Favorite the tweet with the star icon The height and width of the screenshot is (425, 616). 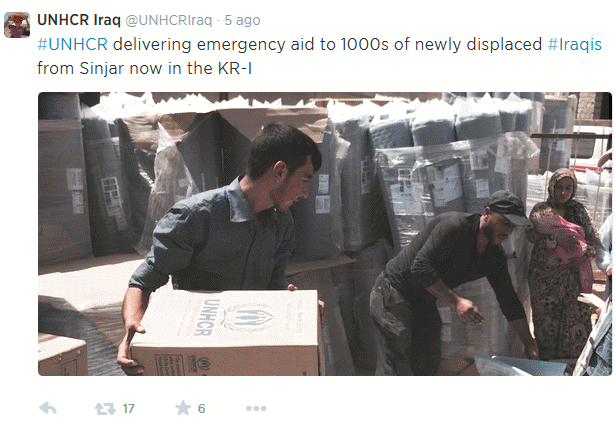[183, 408]
